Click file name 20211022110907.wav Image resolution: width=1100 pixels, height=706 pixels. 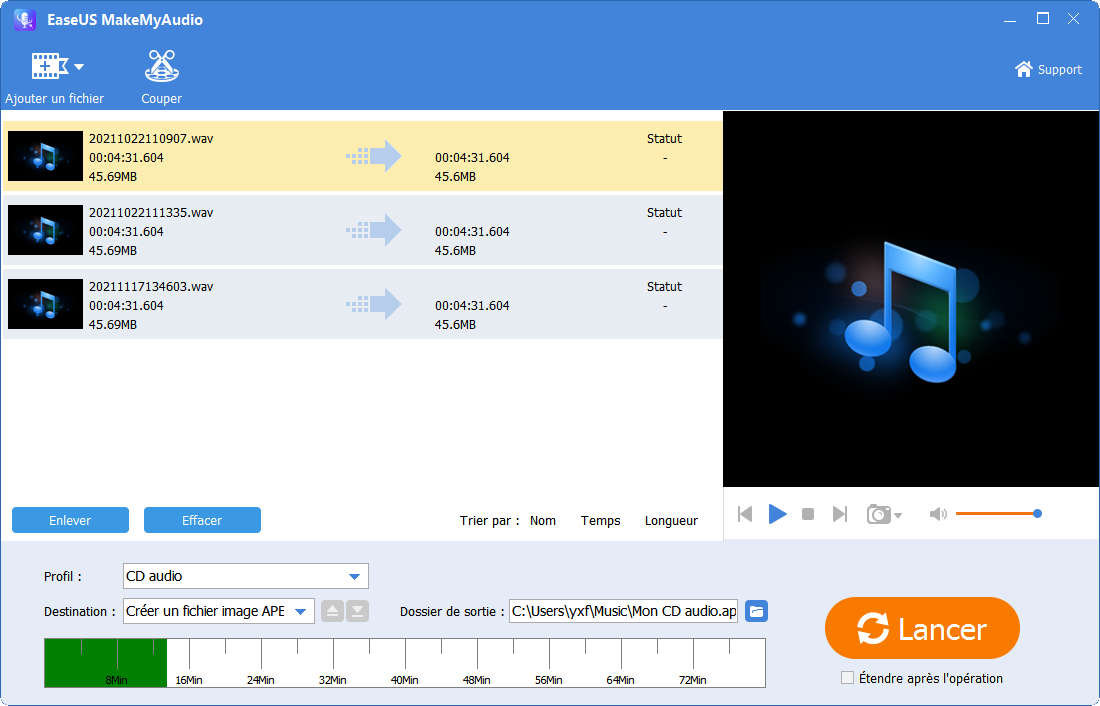[x=151, y=138]
